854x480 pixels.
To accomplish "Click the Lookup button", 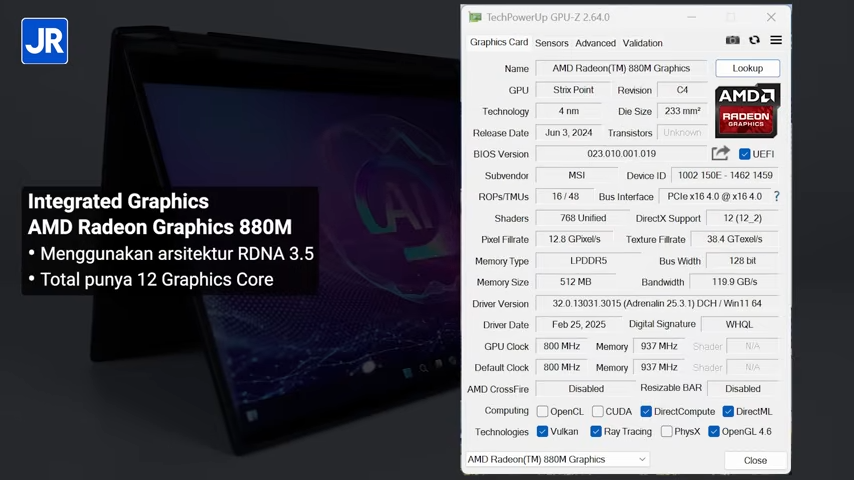I will coord(747,68).
